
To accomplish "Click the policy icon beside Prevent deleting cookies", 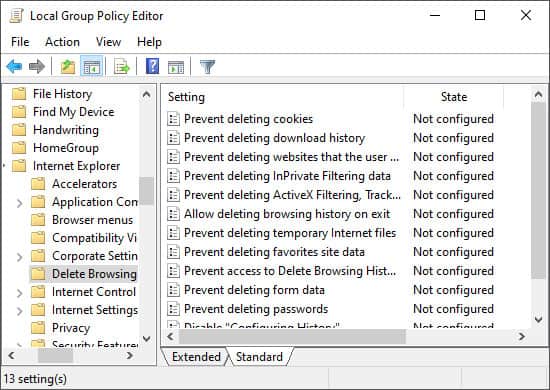I will click(x=173, y=119).
